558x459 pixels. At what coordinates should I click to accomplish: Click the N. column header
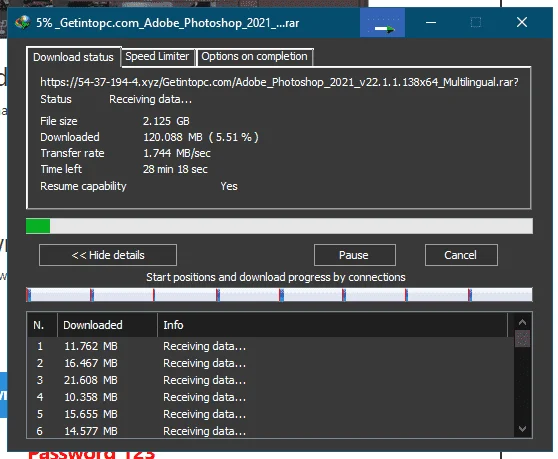coord(42,325)
